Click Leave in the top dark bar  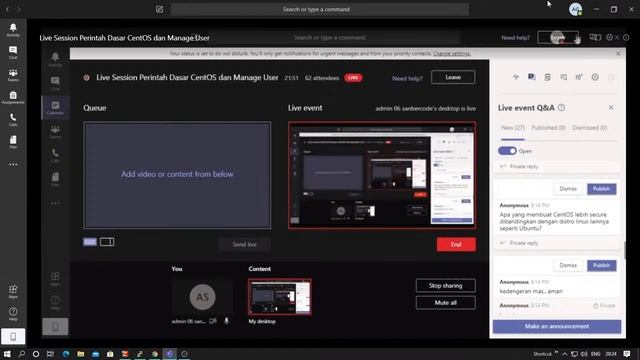click(x=558, y=38)
